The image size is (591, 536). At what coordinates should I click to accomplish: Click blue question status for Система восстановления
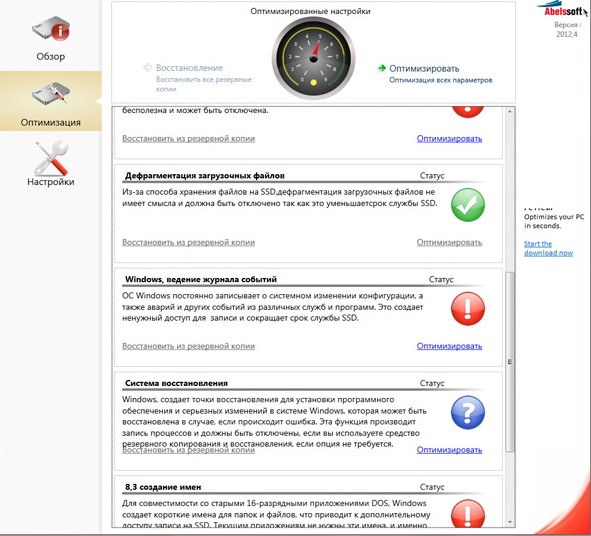click(468, 412)
